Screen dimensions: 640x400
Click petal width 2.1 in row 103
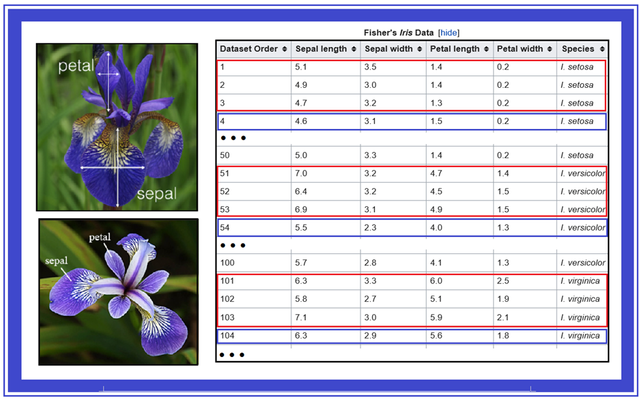click(x=503, y=318)
